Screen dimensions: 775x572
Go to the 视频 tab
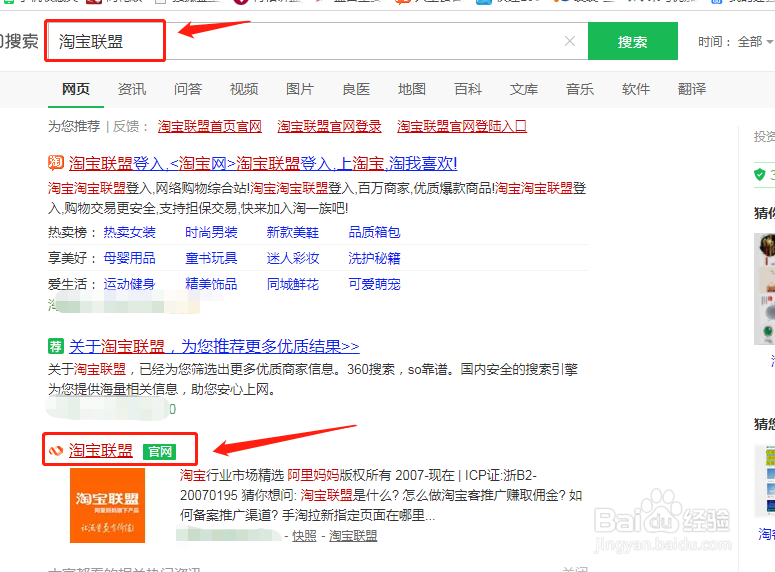(x=244, y=89)
